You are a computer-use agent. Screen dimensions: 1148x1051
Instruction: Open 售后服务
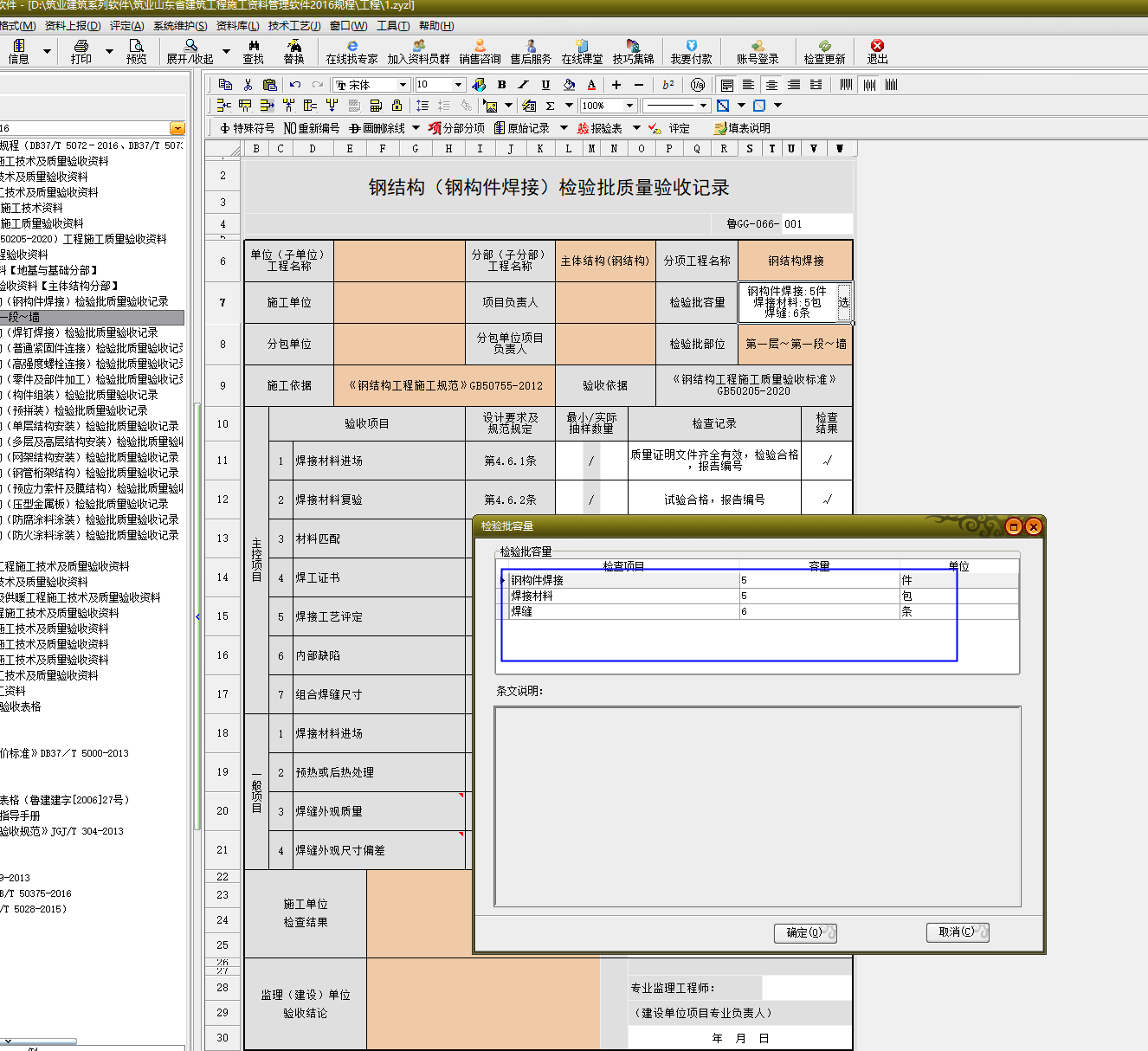[531, 52]
